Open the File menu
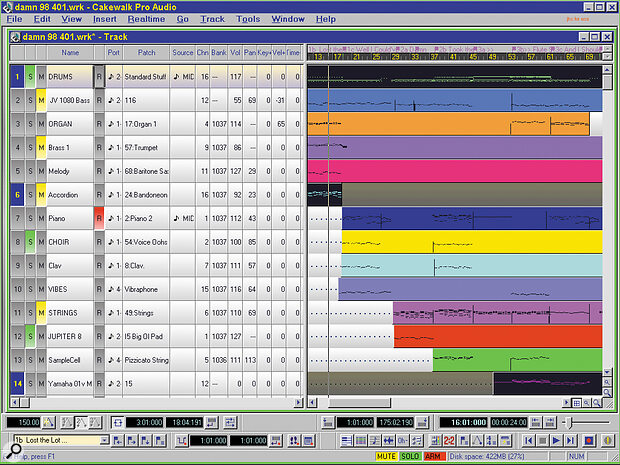This screenshot has width=620, height=465. point(15,19)
